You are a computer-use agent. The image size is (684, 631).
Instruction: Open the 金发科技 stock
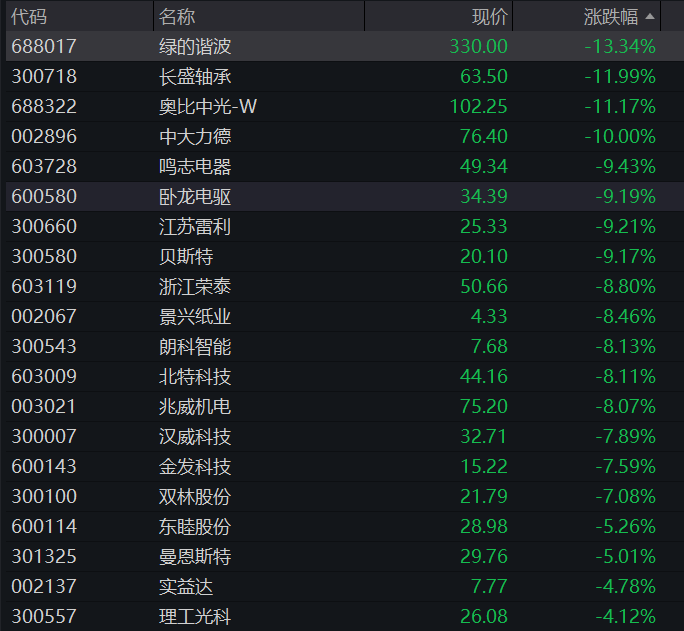195,467
